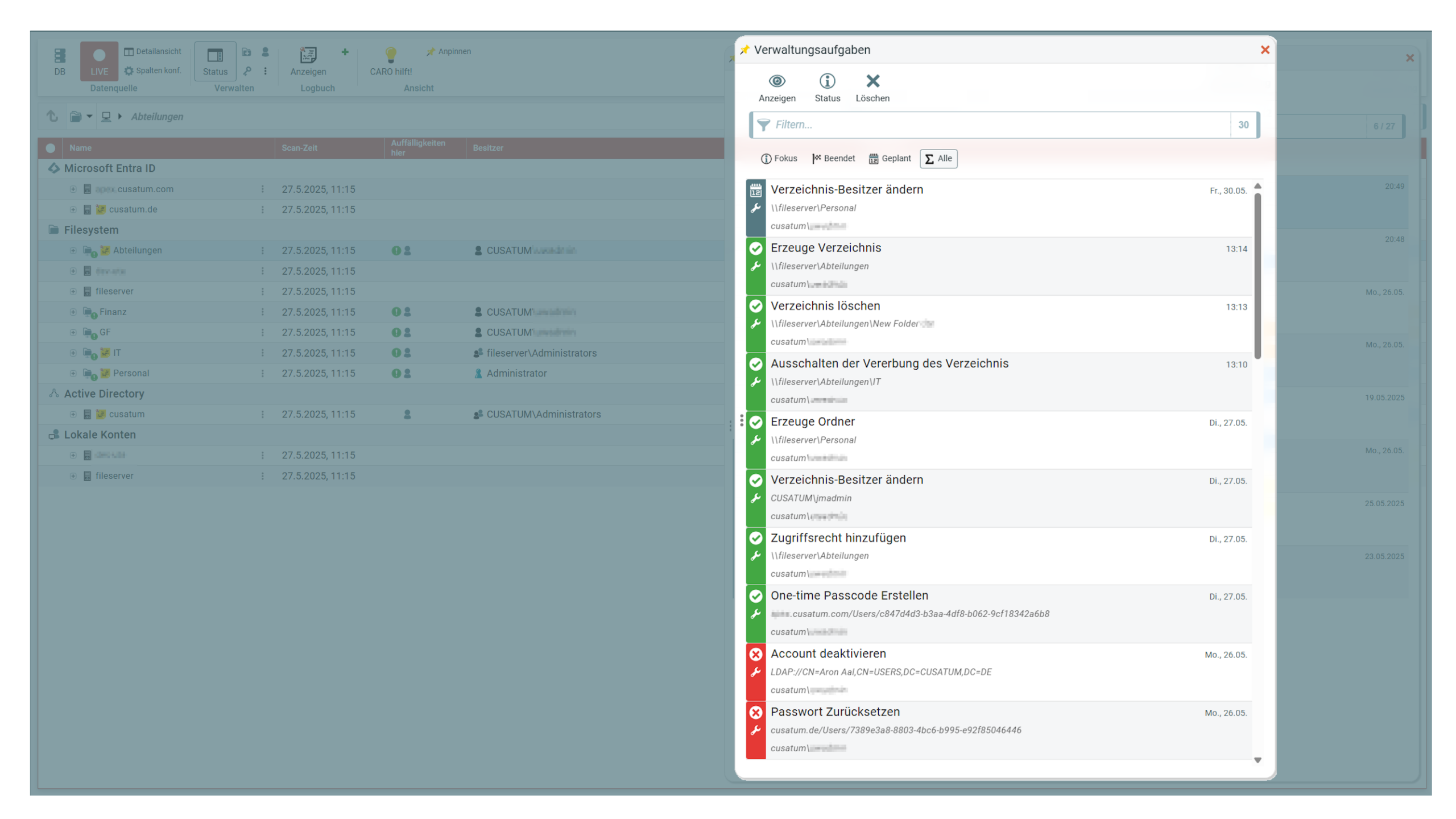Open the folder dropdown in the breadcrumb bar
The width and height of the screenshot is (1456, 819).
(89, 117)
